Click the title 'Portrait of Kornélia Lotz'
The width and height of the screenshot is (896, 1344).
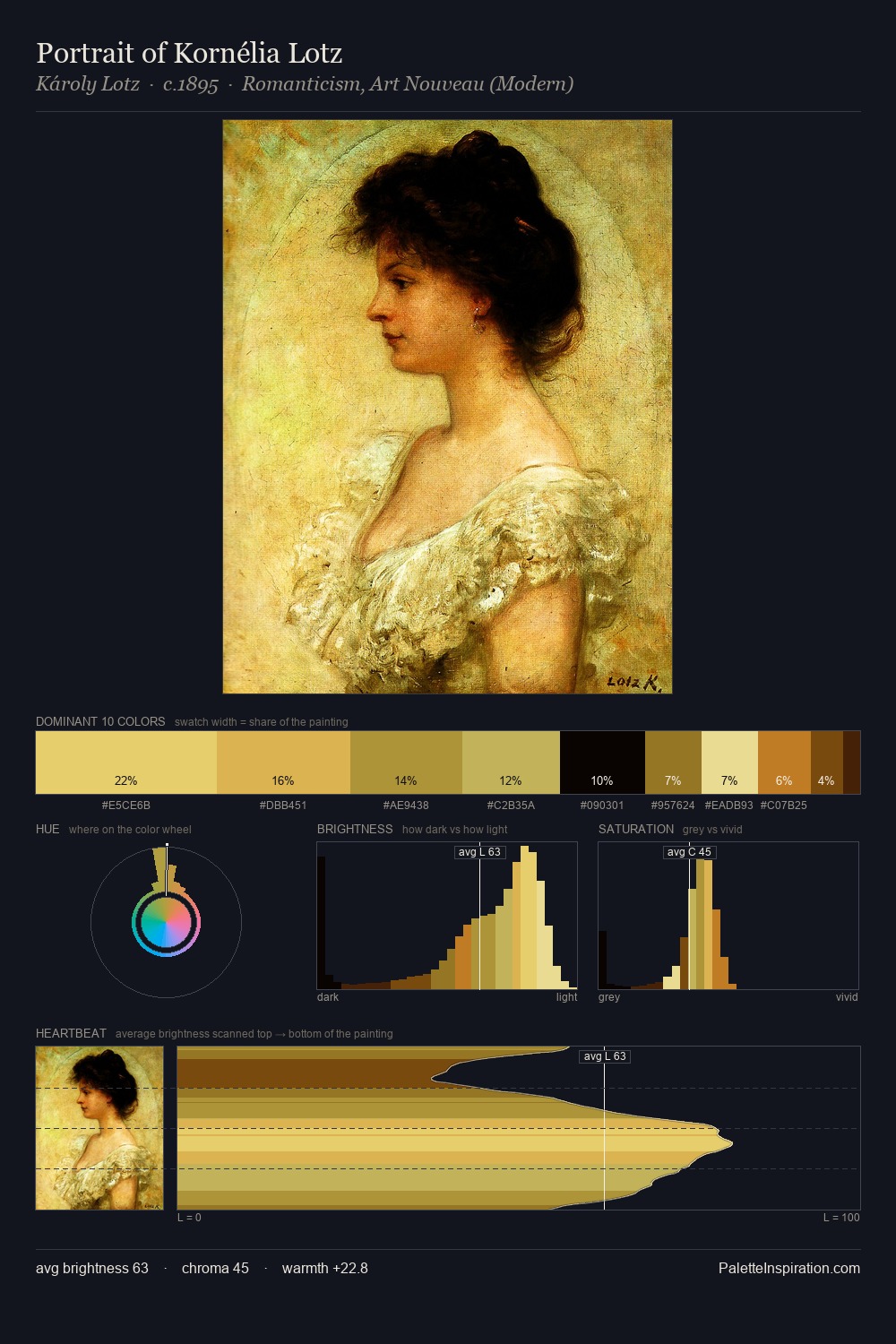click(x=189, y=53)
